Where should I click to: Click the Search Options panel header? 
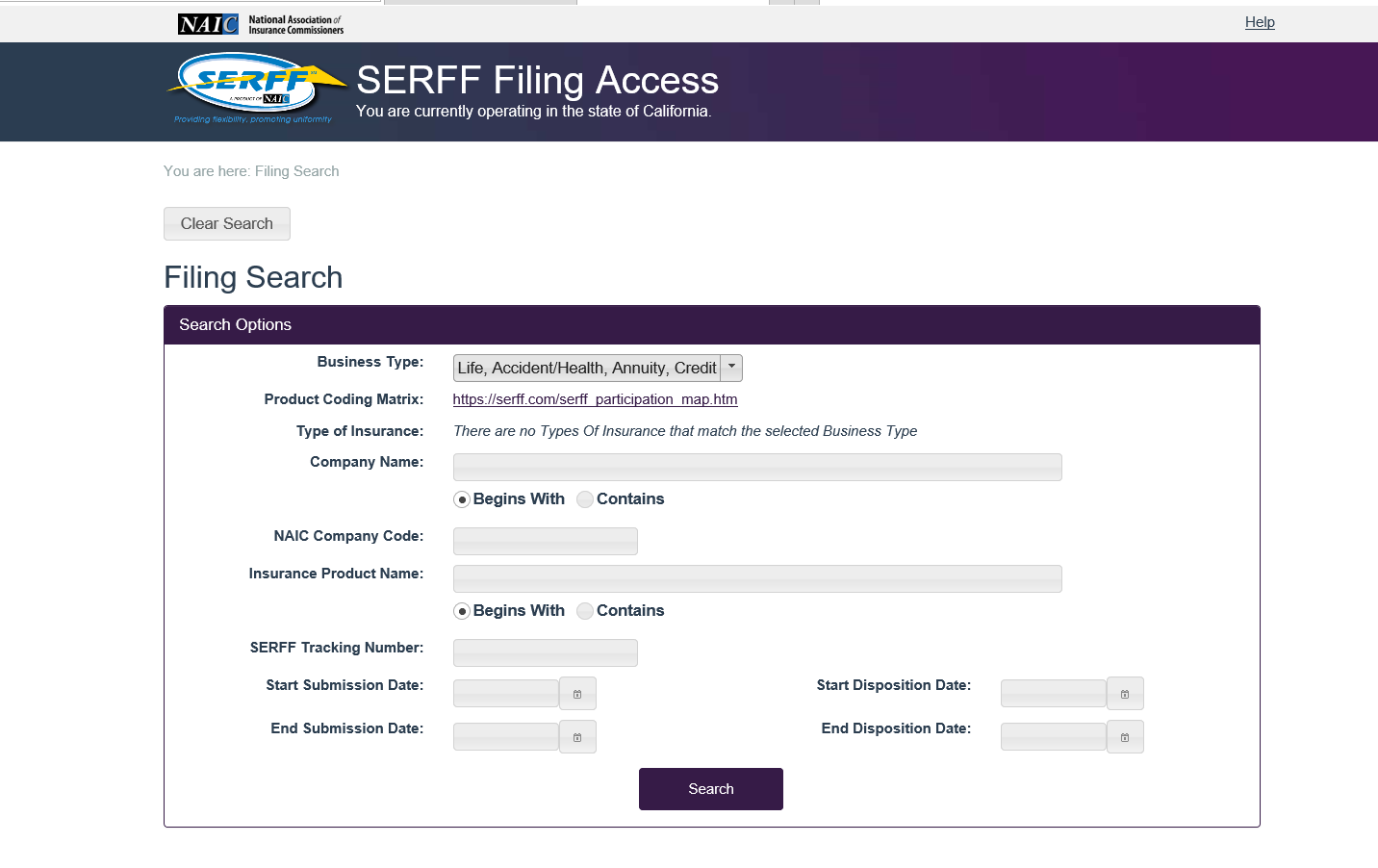click(712, 325)
